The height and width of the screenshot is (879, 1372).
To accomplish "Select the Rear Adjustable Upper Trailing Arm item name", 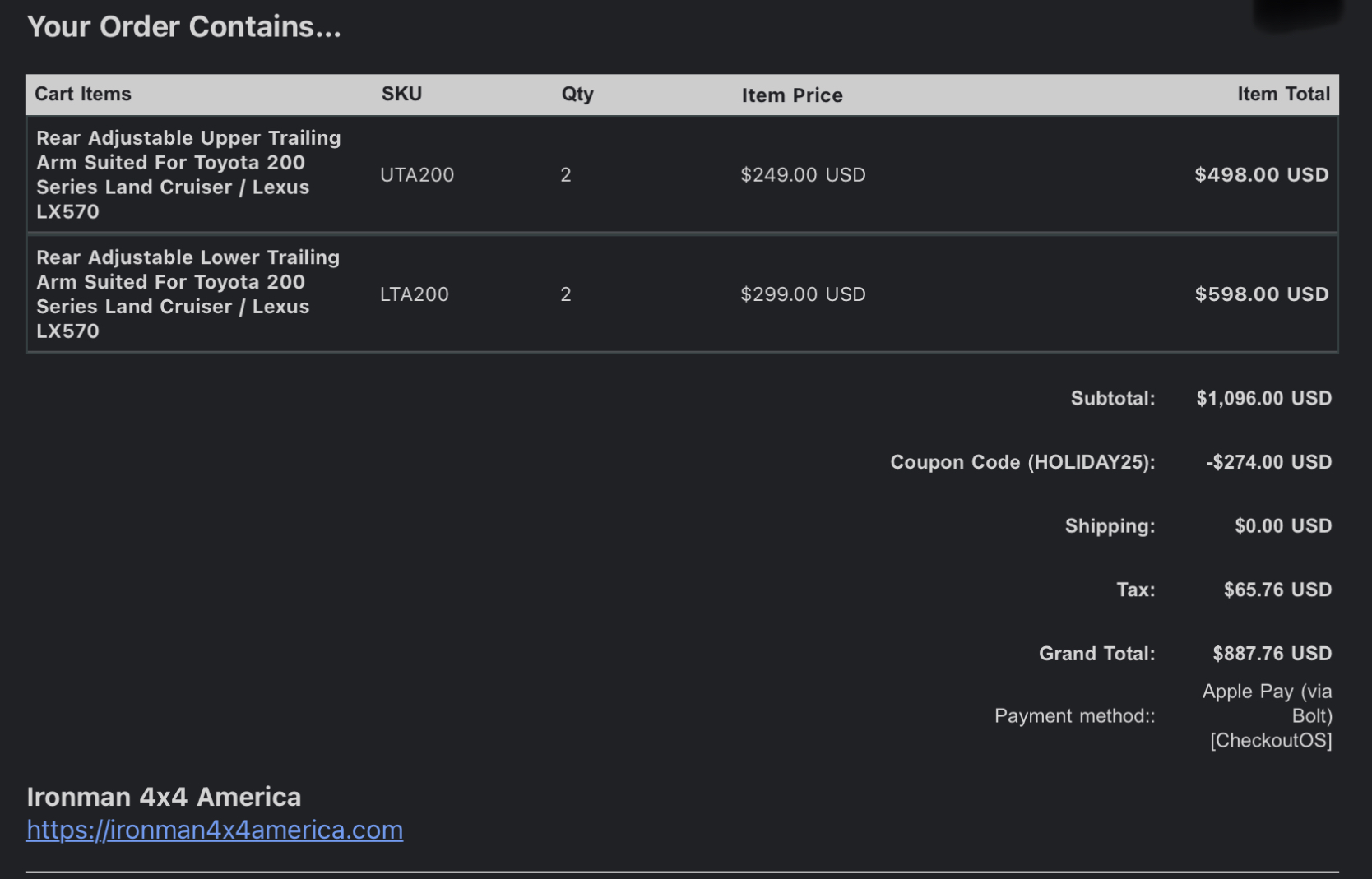I will click(188, 174).
